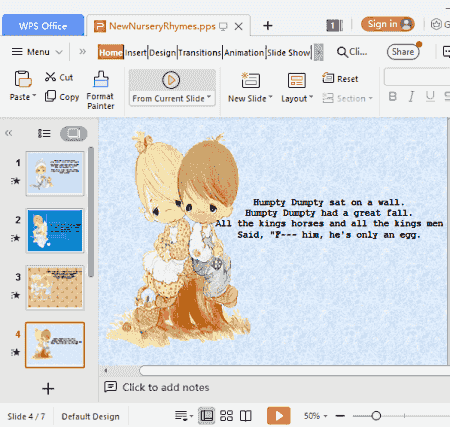Toggle Italic formatting
The width and height of the screenshot is (450, 427).
click(412, 97)
